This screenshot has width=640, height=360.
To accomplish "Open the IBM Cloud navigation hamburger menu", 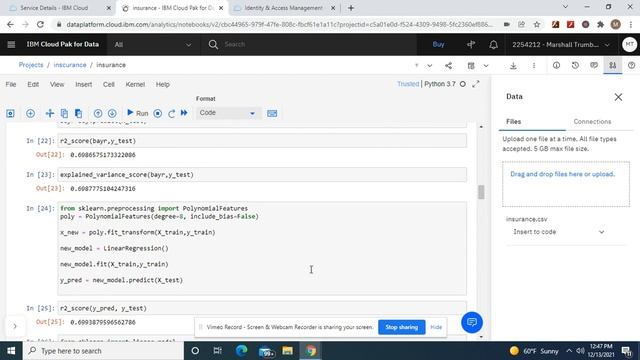I will click(11, 44).
